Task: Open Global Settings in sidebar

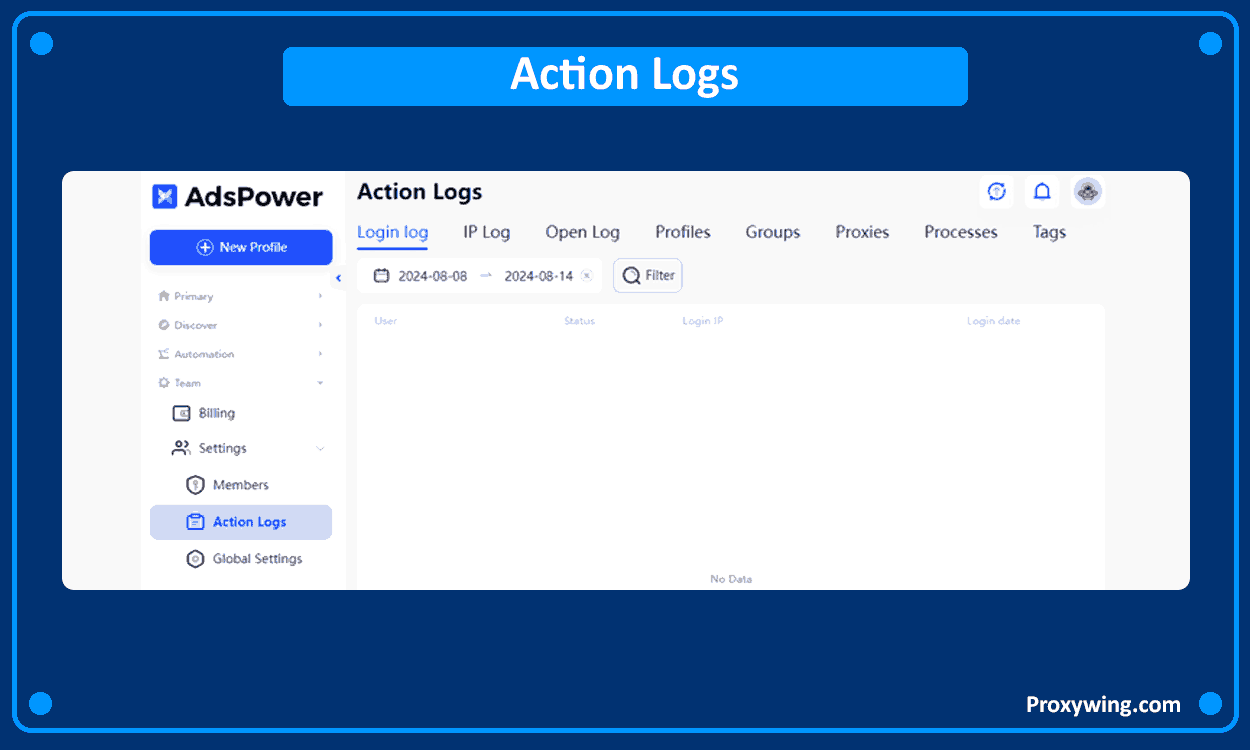Action: pyautogui.click(x=257, y=559)
